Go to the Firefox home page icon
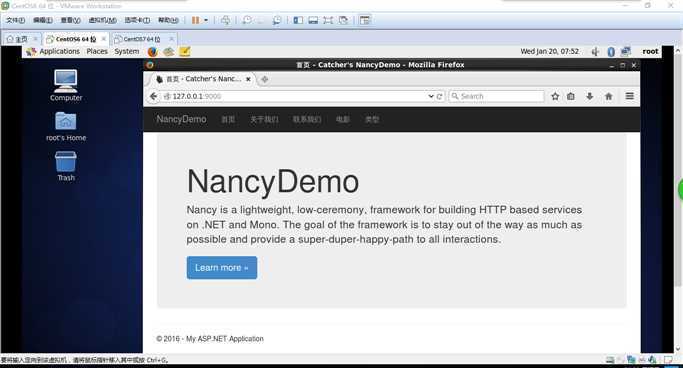The height and width of the screenshot is (368, 683). (x=609, y=96)
